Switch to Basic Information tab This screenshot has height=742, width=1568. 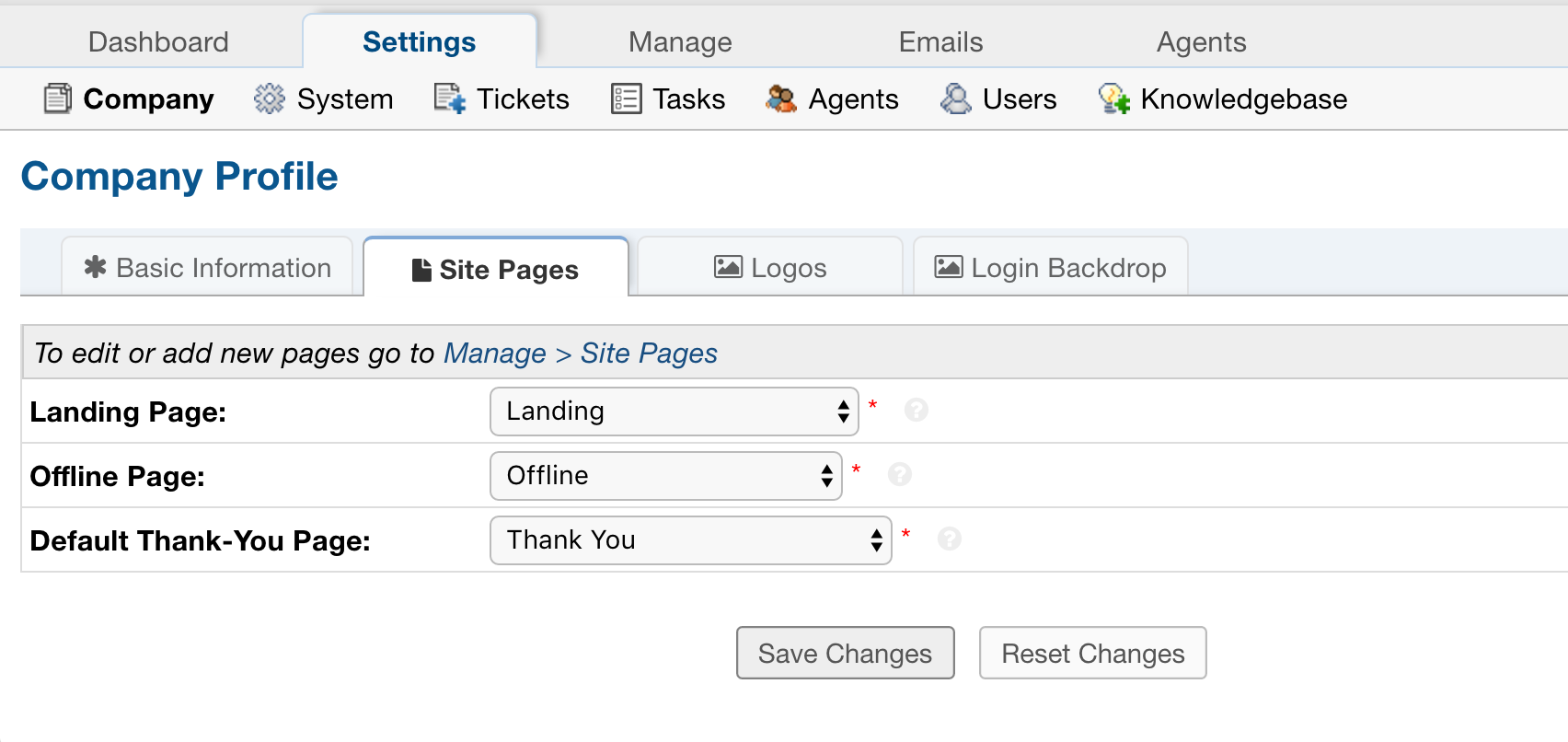point(206,268)
